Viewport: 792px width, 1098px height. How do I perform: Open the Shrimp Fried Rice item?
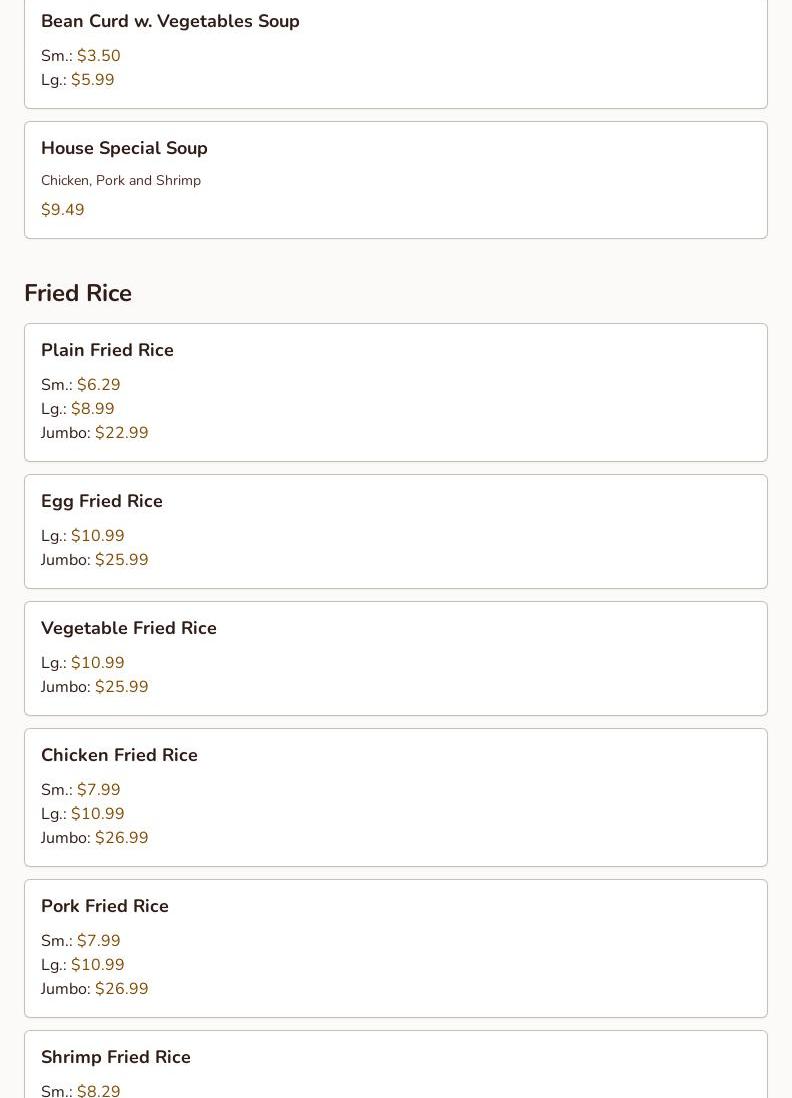116,1057
